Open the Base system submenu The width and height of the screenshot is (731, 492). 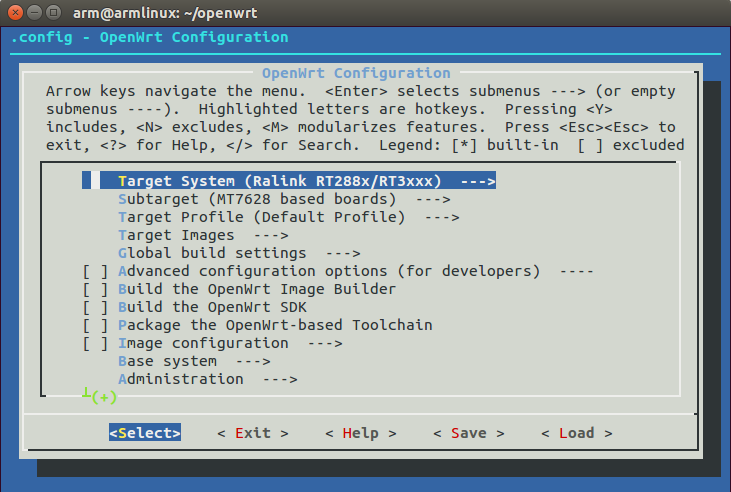tap(194, 361)
